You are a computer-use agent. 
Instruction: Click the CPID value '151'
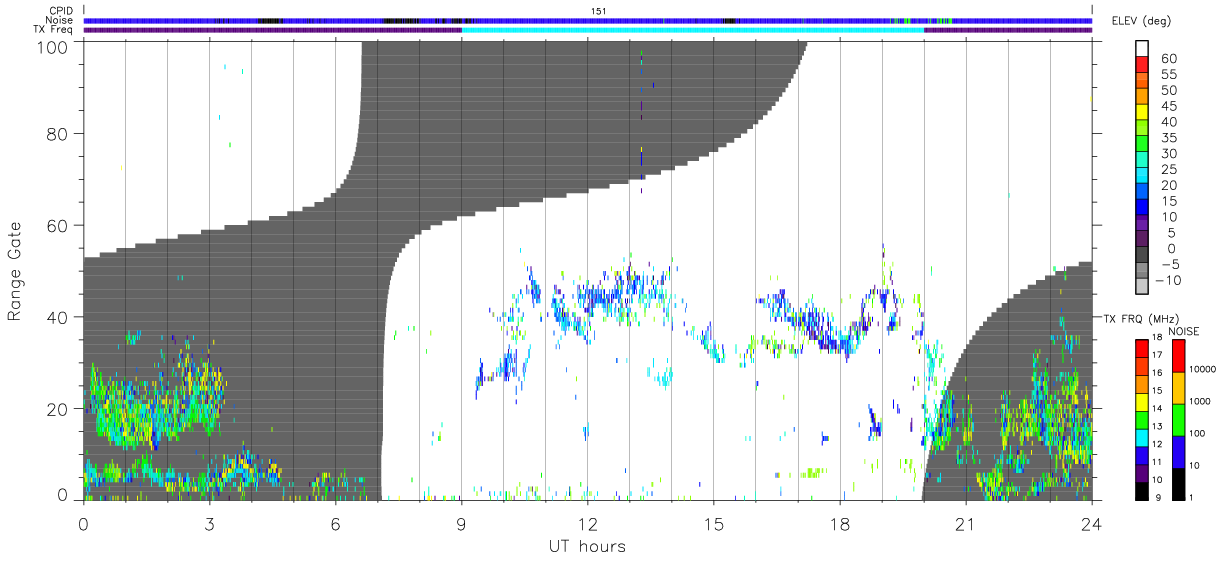(597, 10)
